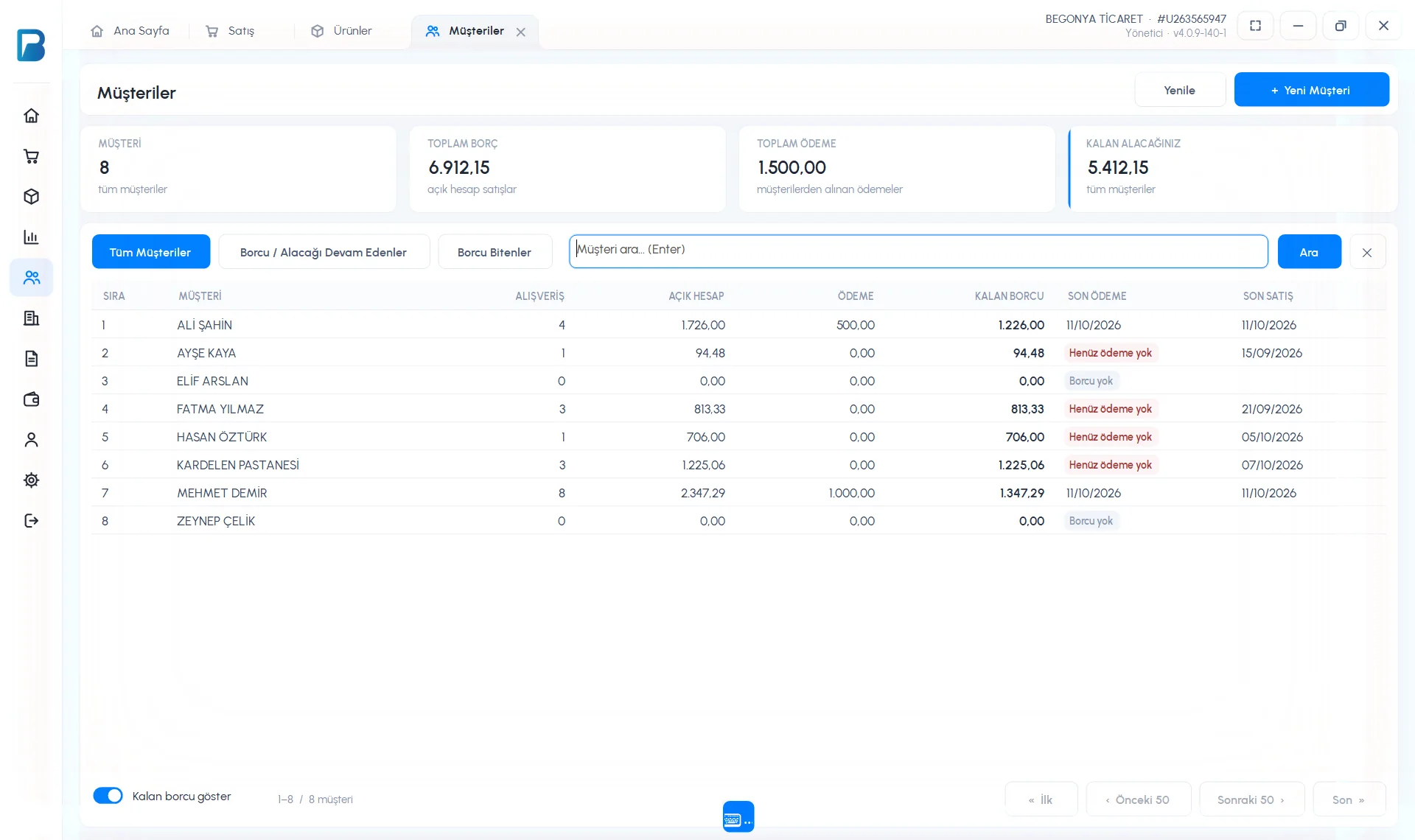Select the customers people icon in sidebar
This screenshot has height=840, width=1415.
[31, 278]
